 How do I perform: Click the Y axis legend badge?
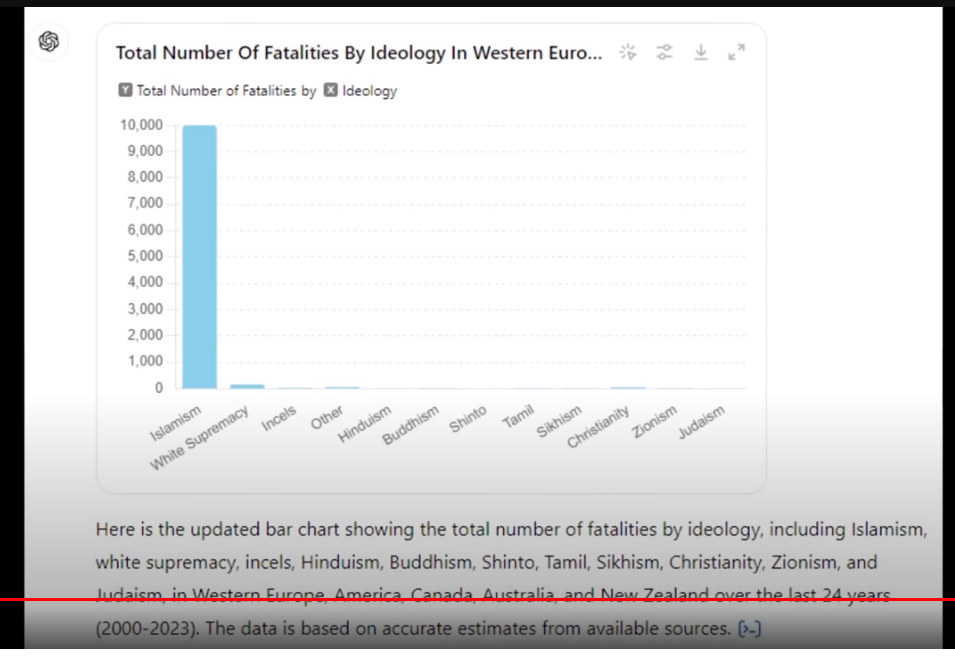(x=125, y=90)
